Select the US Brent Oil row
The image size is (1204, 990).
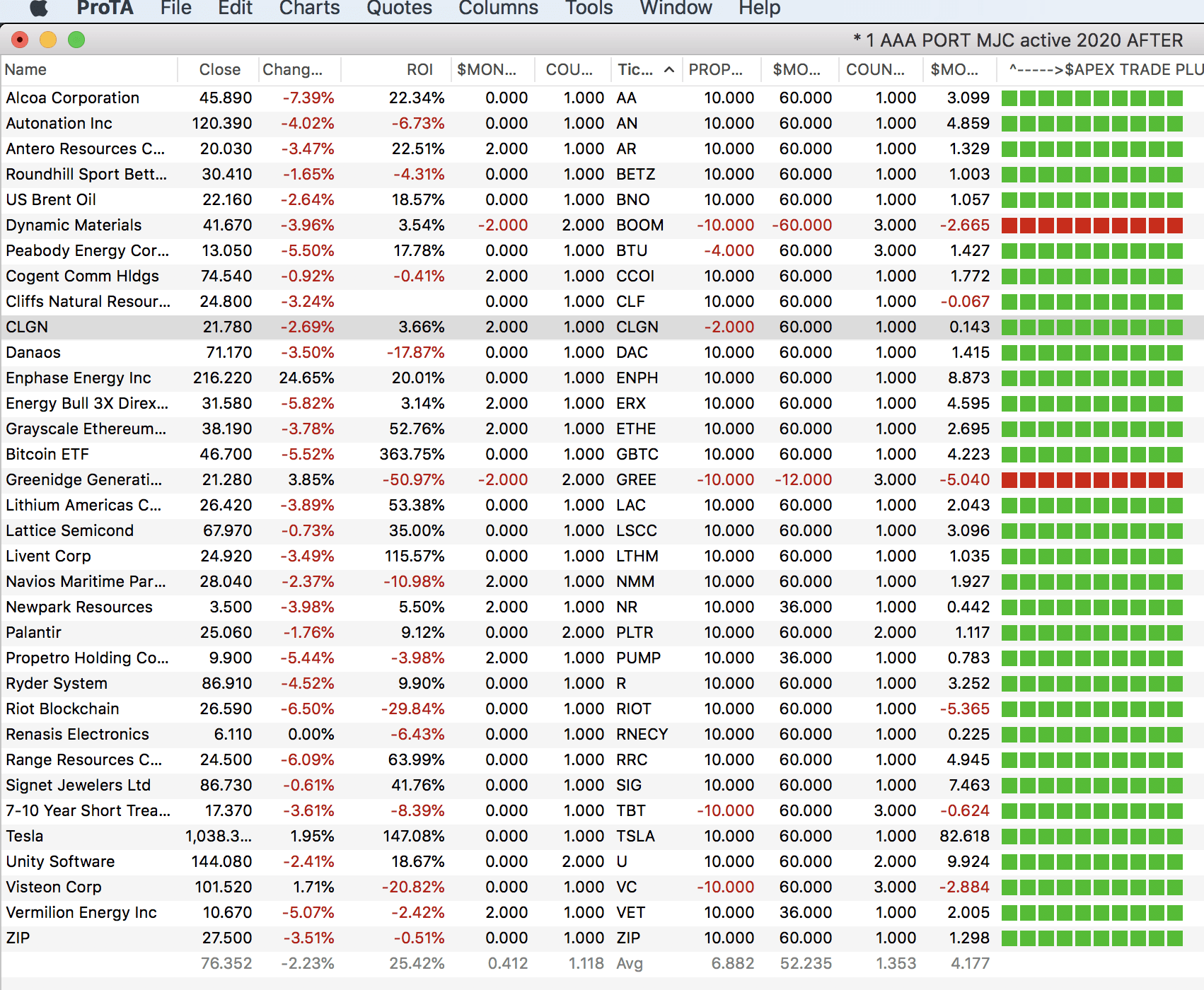coord(602,200)
